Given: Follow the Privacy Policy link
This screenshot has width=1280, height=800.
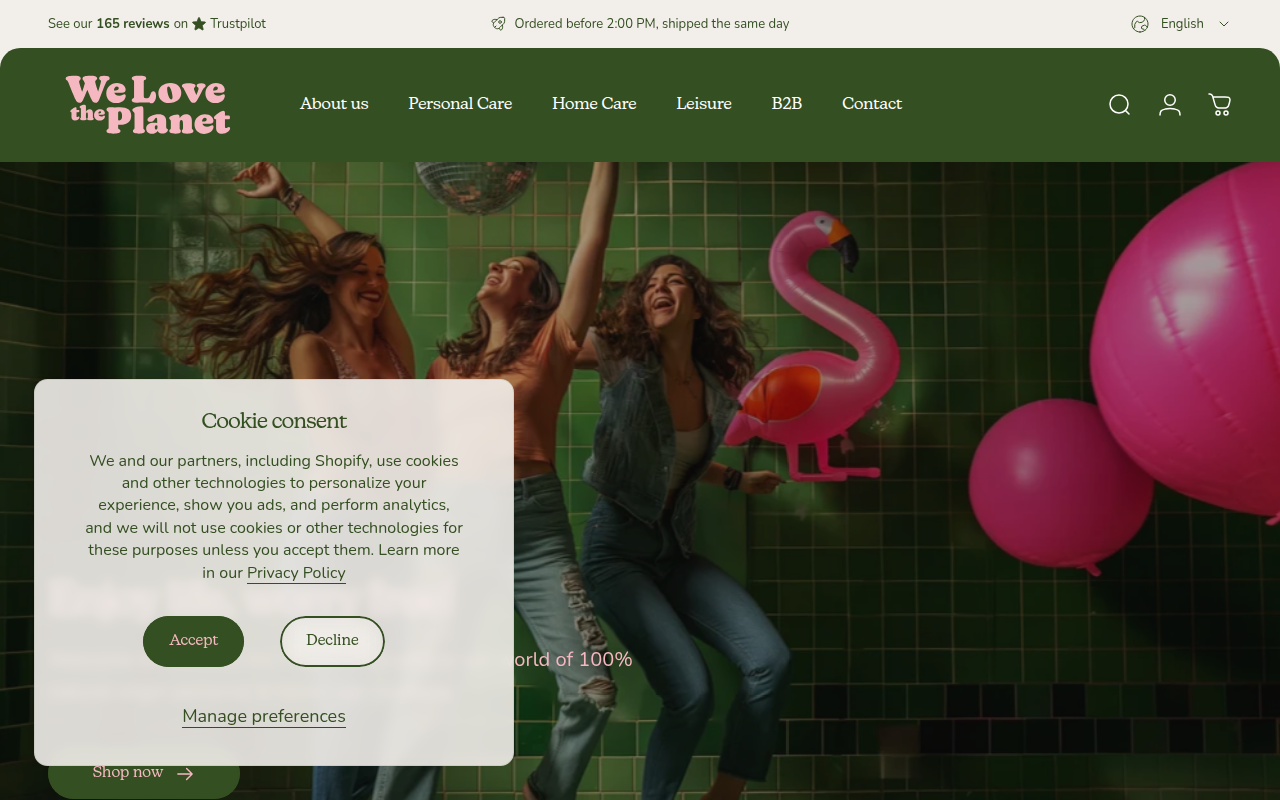Looking at the screenshot, I should tap(296, 573).
